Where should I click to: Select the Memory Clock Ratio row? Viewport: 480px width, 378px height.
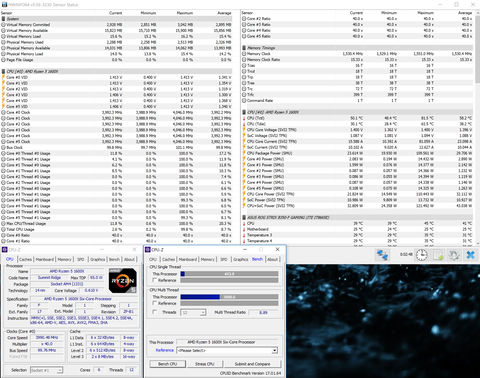pos(357,60)
